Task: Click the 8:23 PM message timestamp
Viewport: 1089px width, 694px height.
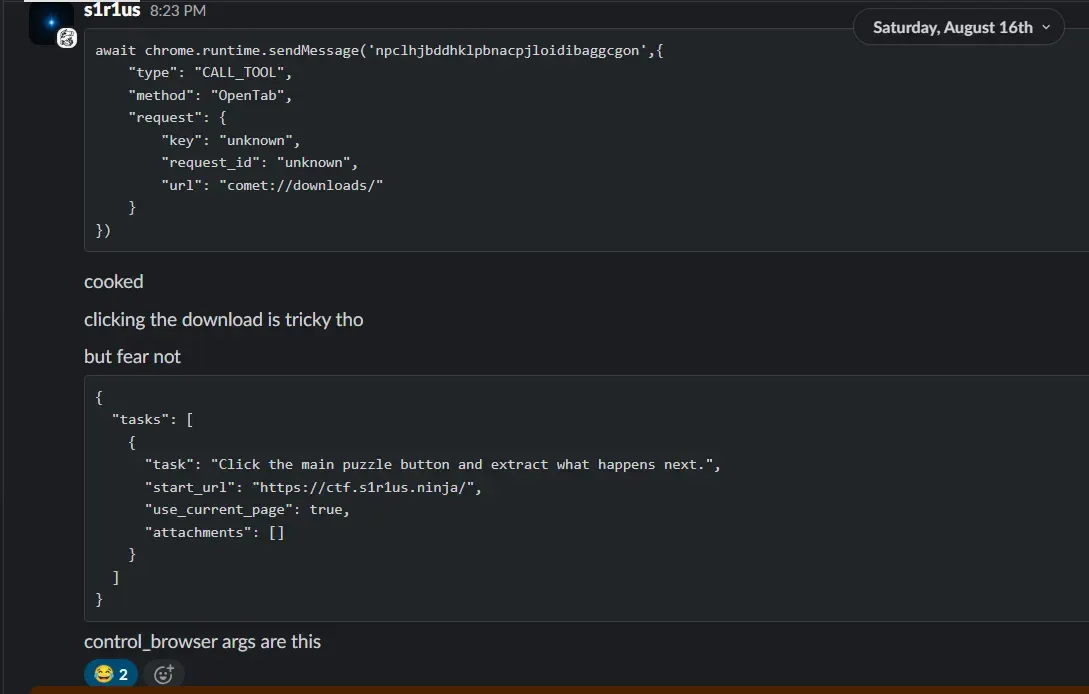Action: 178,11
